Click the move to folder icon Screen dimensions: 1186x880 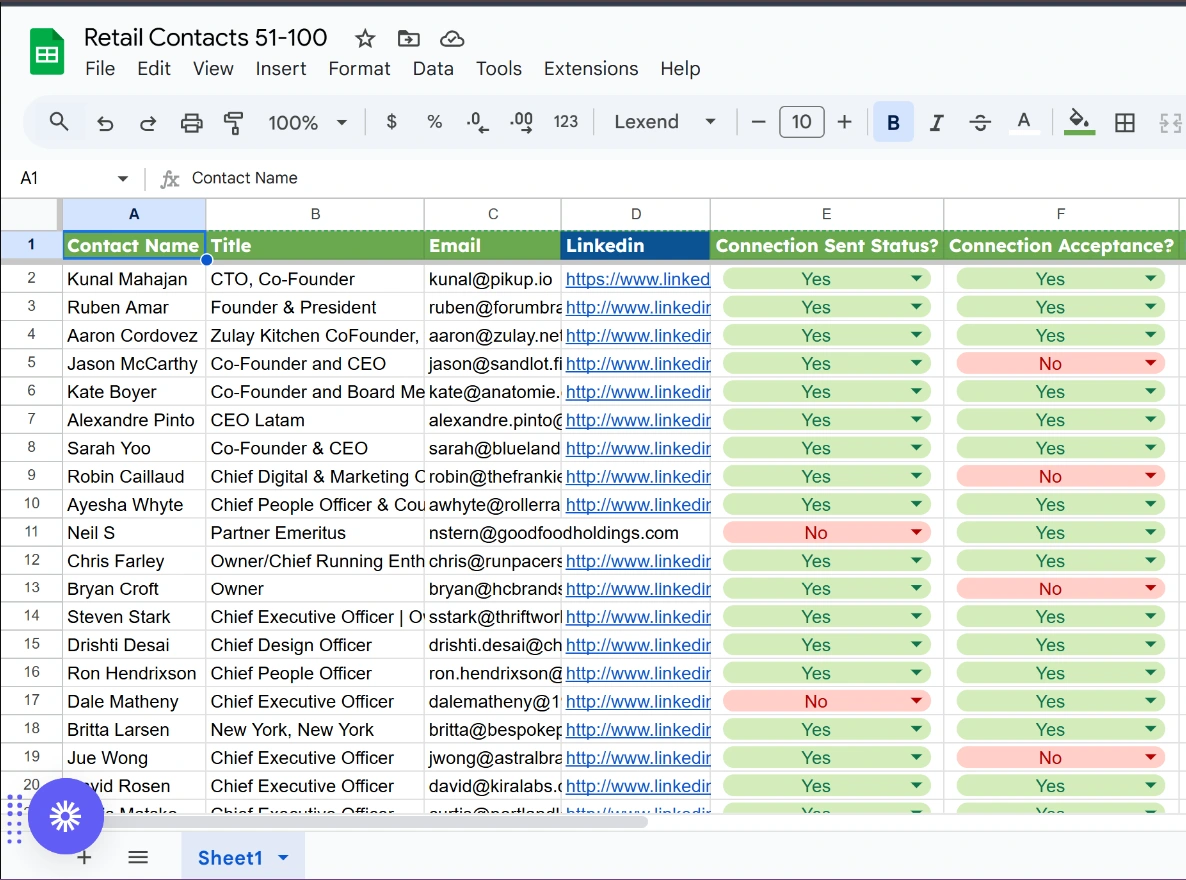[x=408, y=39]
